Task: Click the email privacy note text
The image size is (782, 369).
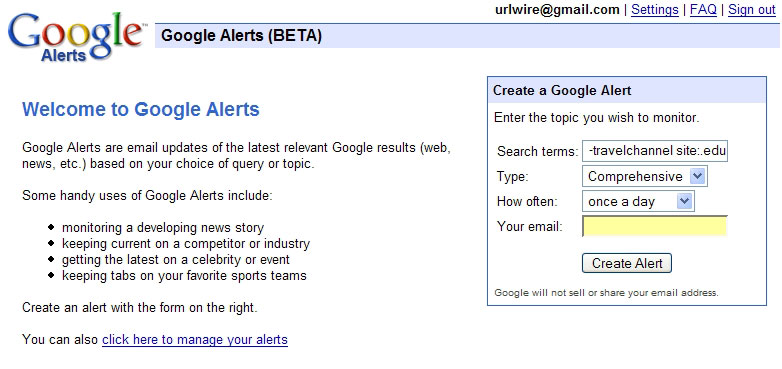Action: point(606,293)
